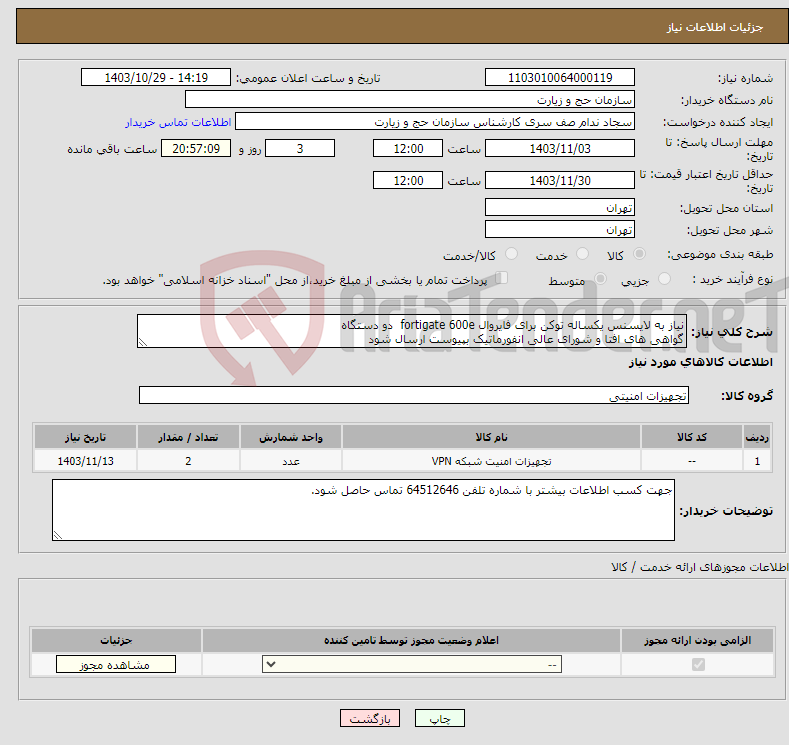Click the announcement date field 1403/10/29 - 14:19
The width and height of the screenshot is (789, 745).
[156, 77]
